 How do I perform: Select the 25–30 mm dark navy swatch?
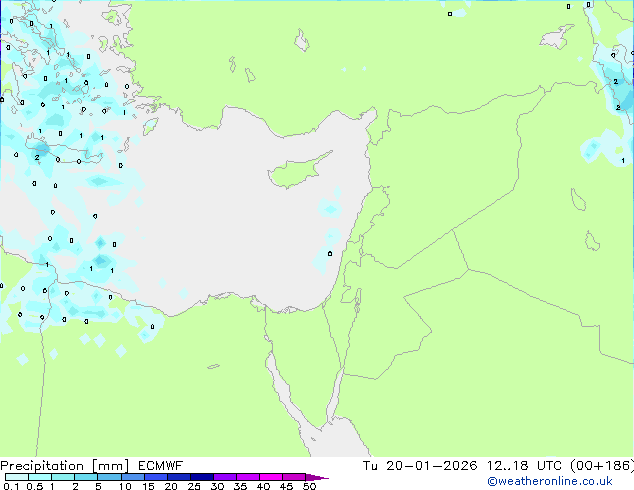pyautogui.click(x=202, y=477)
